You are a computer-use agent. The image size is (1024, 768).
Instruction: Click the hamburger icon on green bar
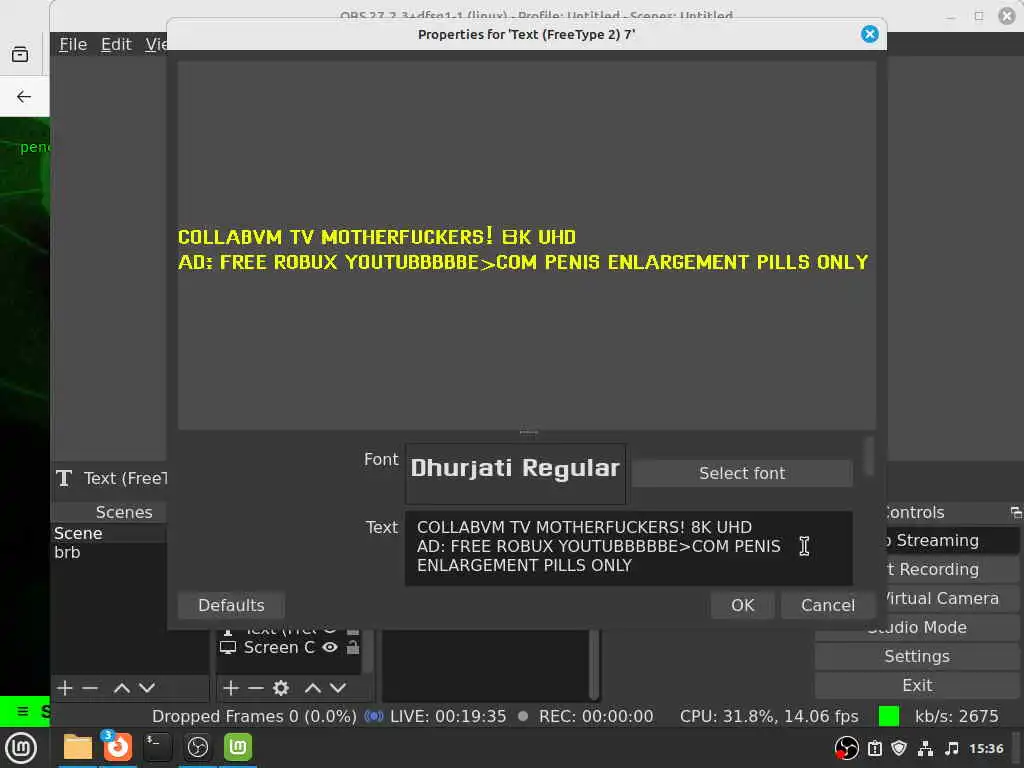23,711
